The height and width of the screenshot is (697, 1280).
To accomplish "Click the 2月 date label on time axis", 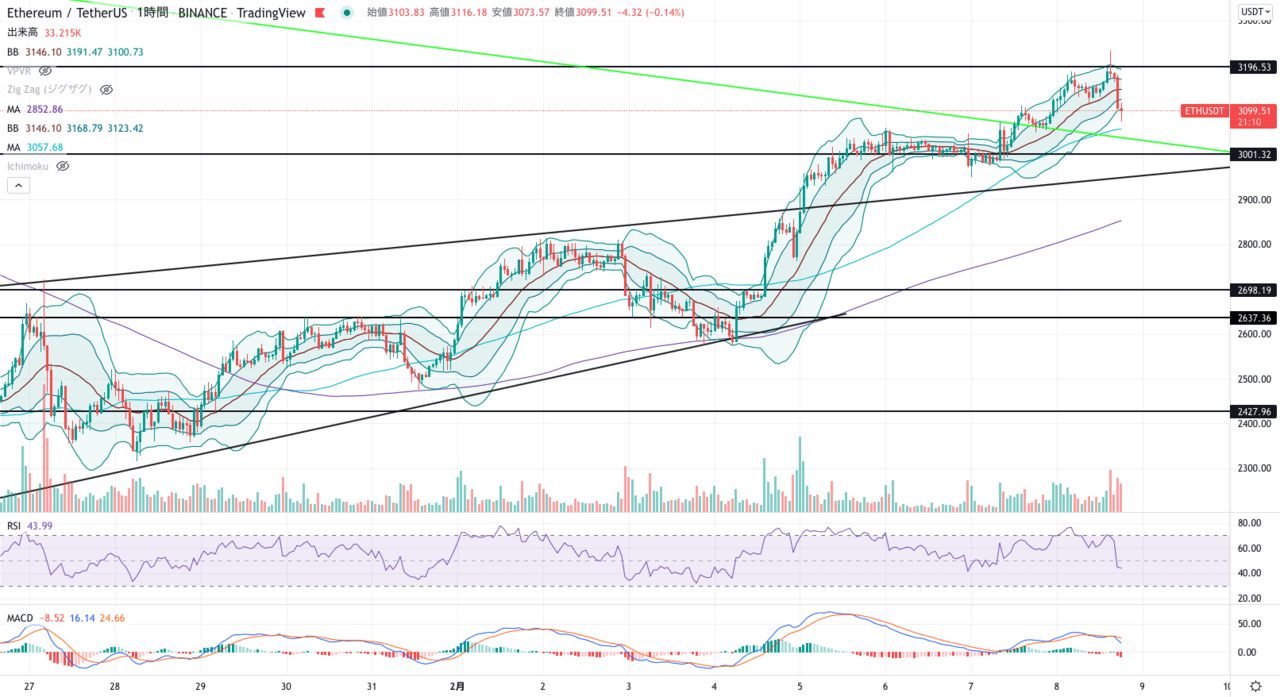I will click(457, 686).
